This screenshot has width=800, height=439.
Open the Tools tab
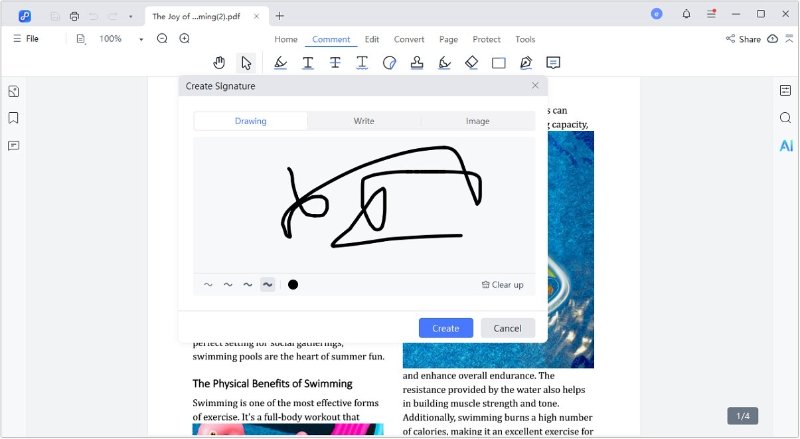525,39
